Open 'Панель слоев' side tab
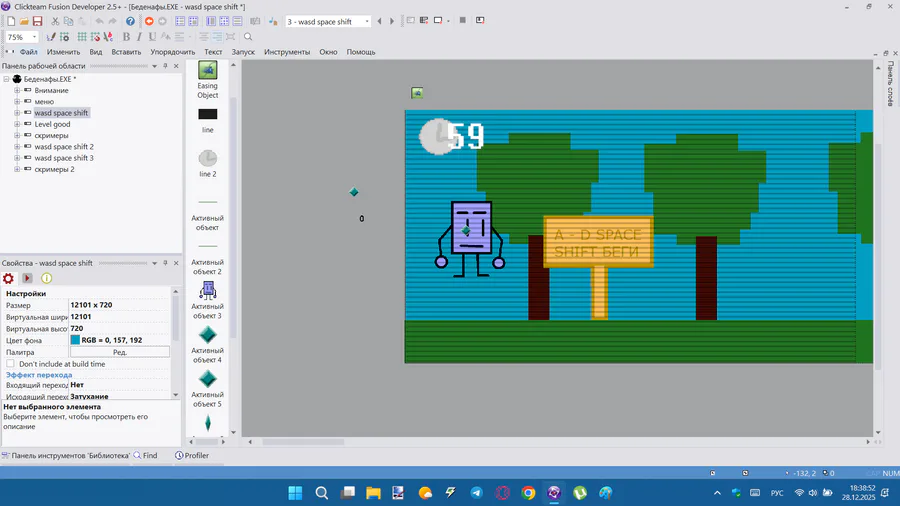 (890, 84)
